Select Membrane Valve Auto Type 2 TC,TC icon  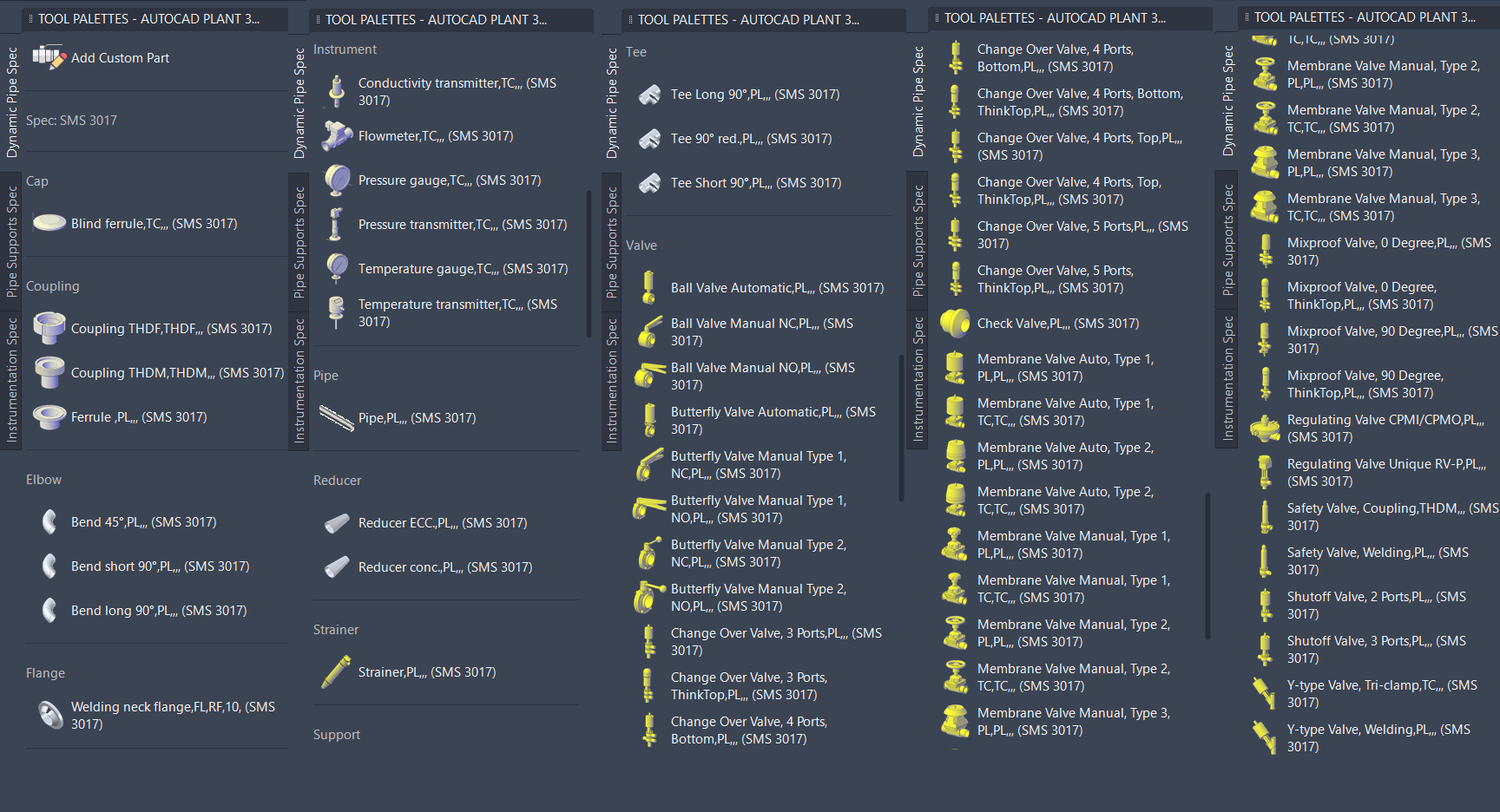tap(956, 500)
